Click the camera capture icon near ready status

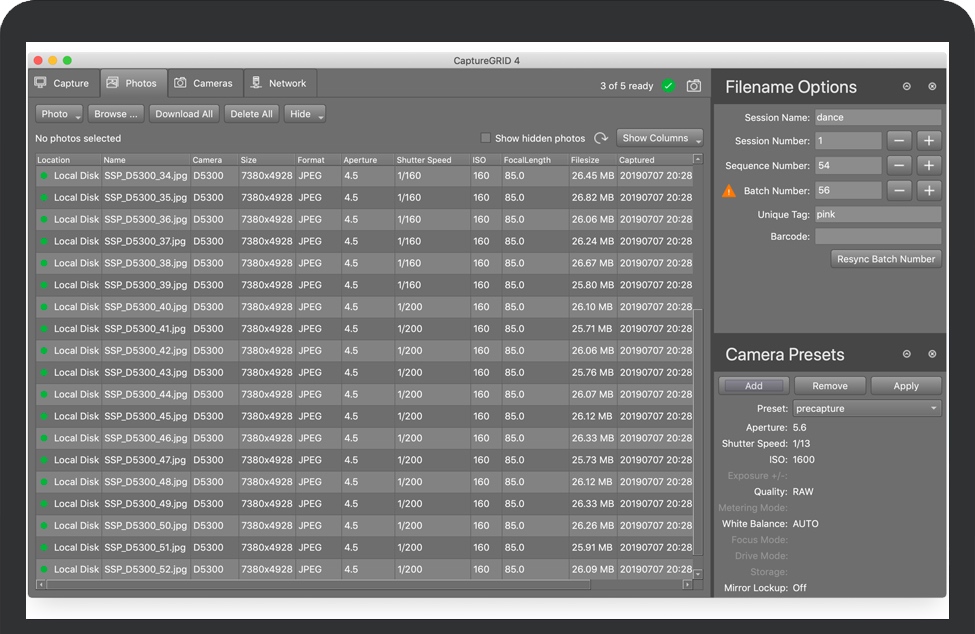click(x=694, y=86)
